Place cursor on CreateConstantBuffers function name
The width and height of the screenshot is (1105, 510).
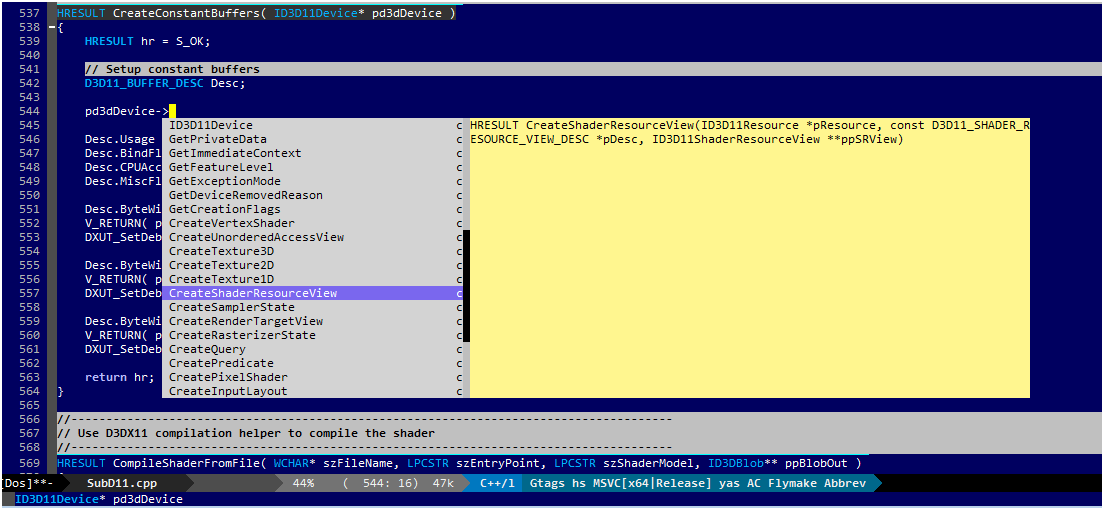[186, 13]
